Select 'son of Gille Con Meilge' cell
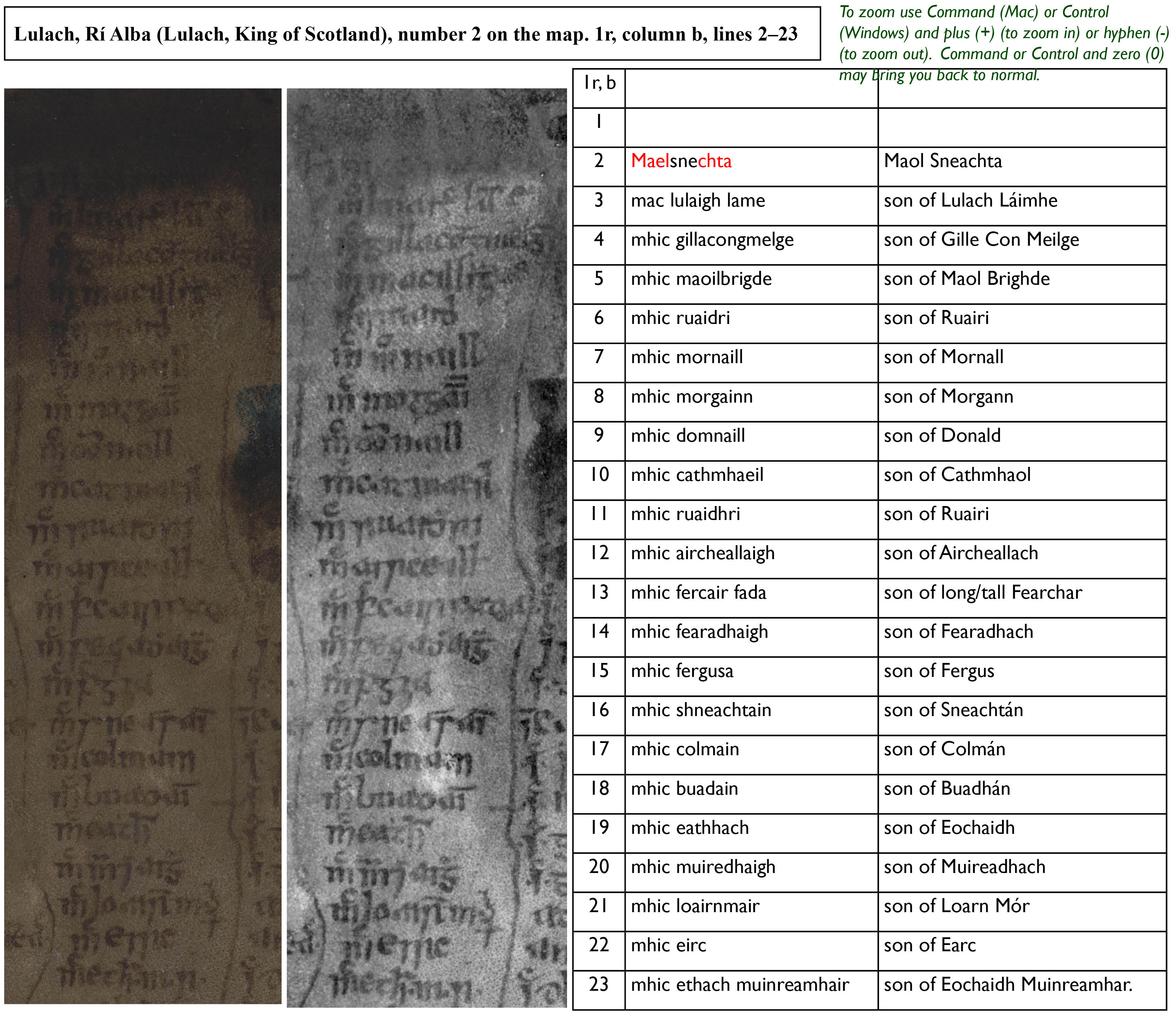This screenshot has height=1032, width=1176. pos(1022,245)
